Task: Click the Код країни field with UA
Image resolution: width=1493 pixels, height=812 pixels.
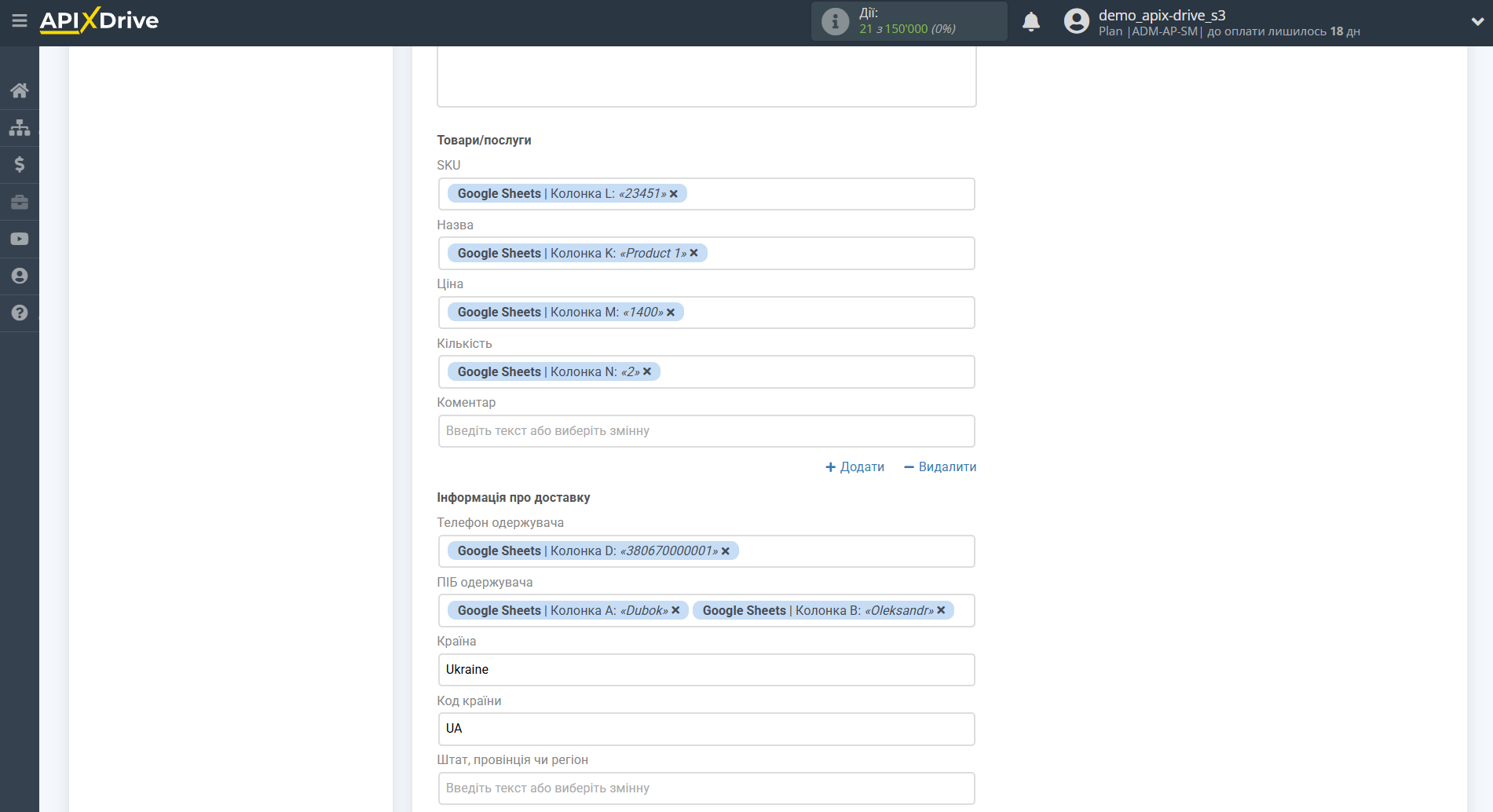Action: click(706, 729)
